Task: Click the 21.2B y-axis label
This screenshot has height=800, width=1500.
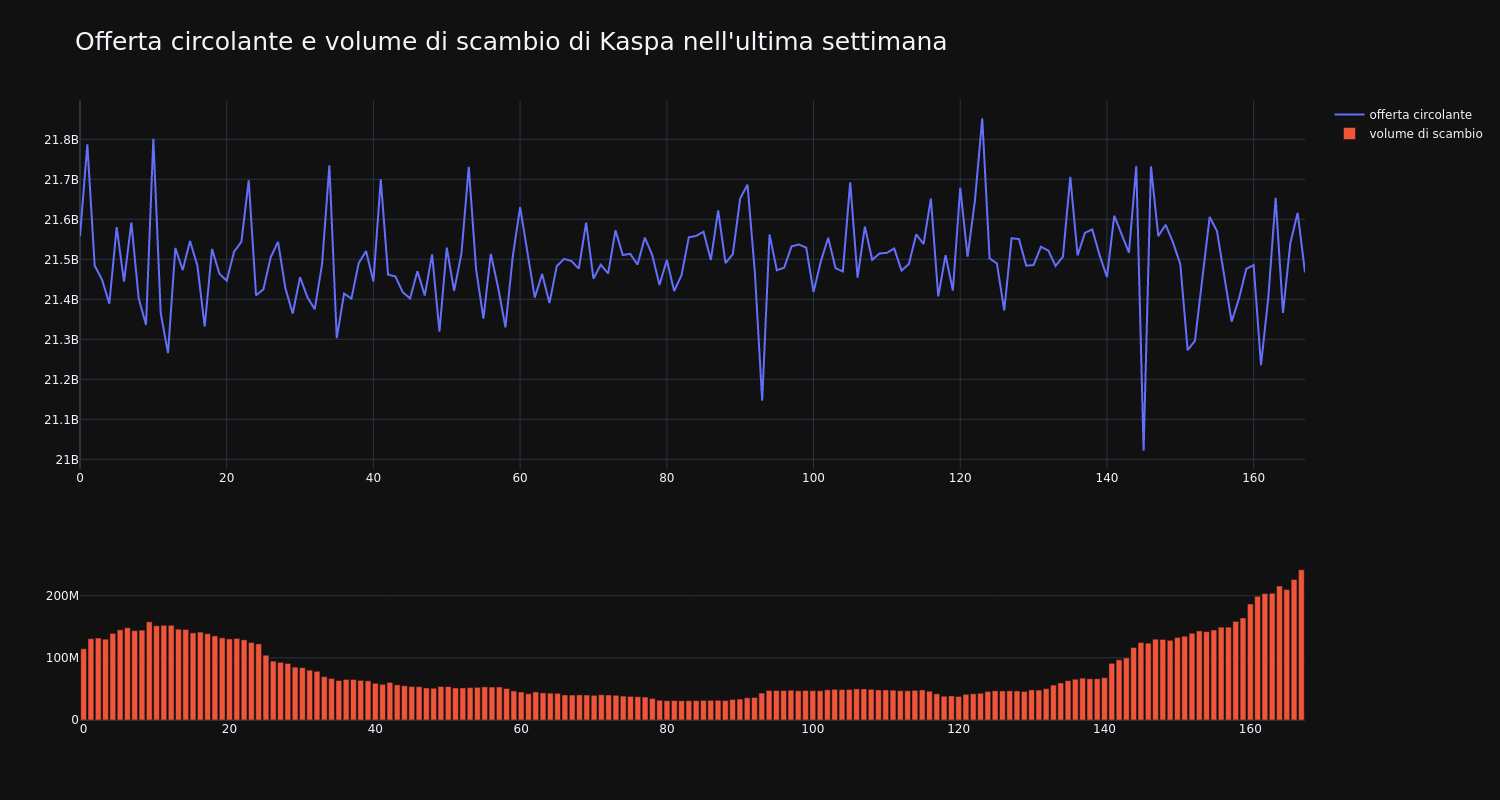Action: (61, 380)
